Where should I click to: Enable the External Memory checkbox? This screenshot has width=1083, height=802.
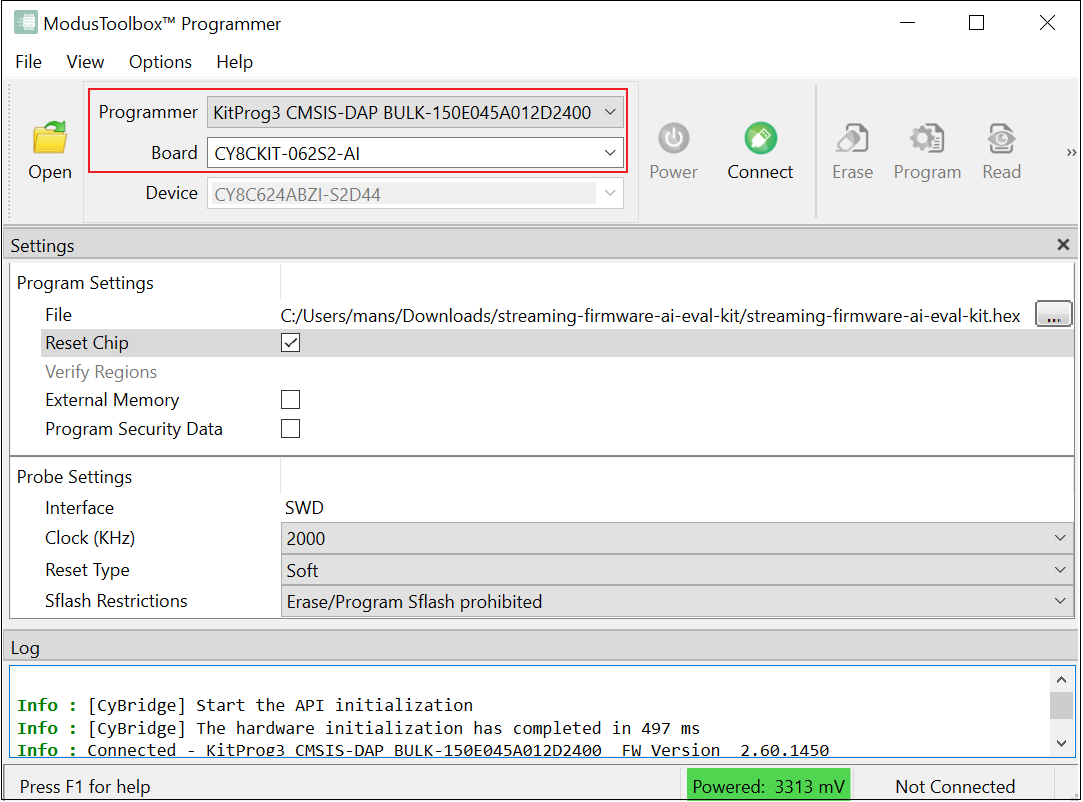(x=291, y=399)
